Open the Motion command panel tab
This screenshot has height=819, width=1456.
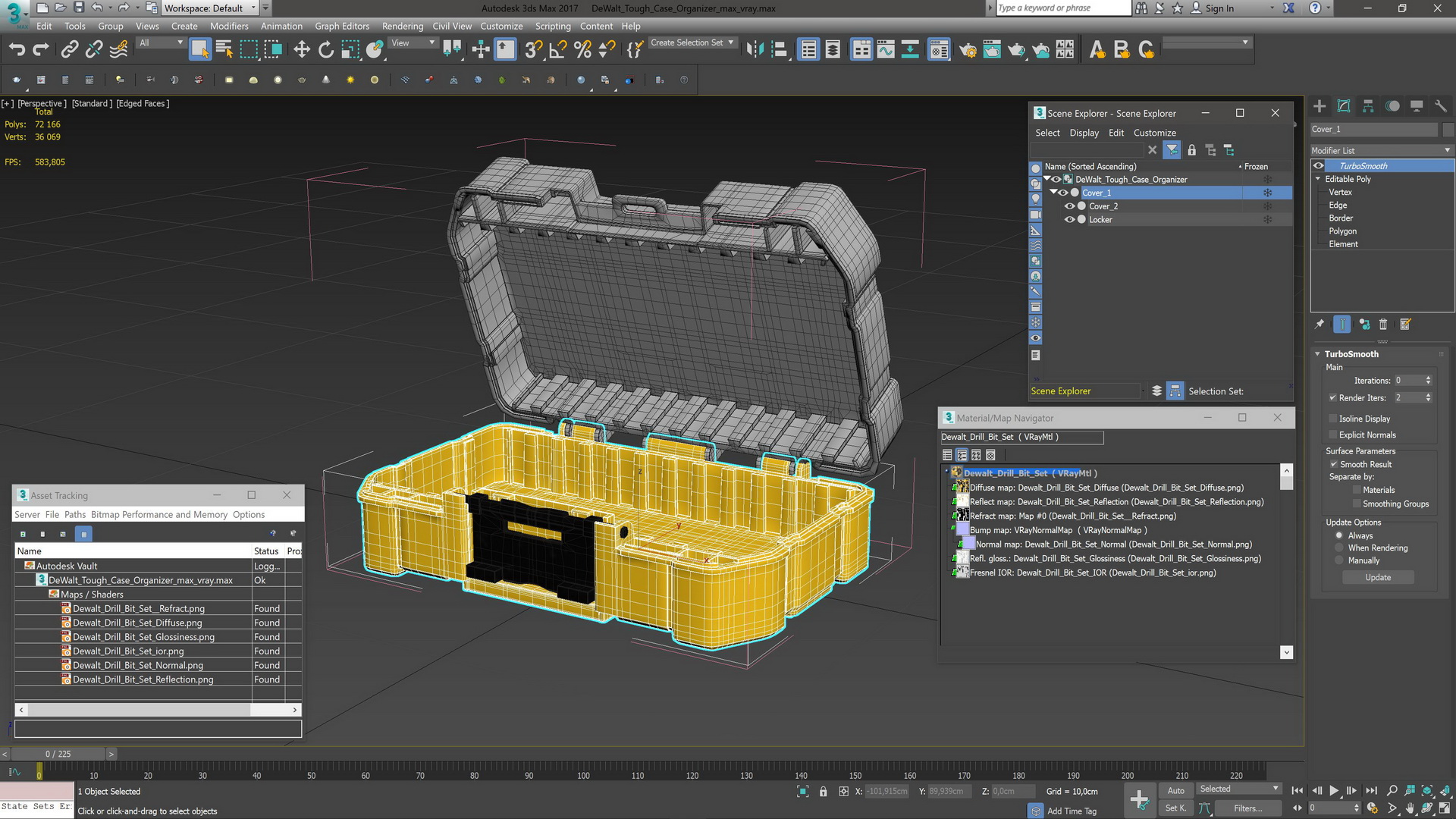click(x=1392, y=106)
